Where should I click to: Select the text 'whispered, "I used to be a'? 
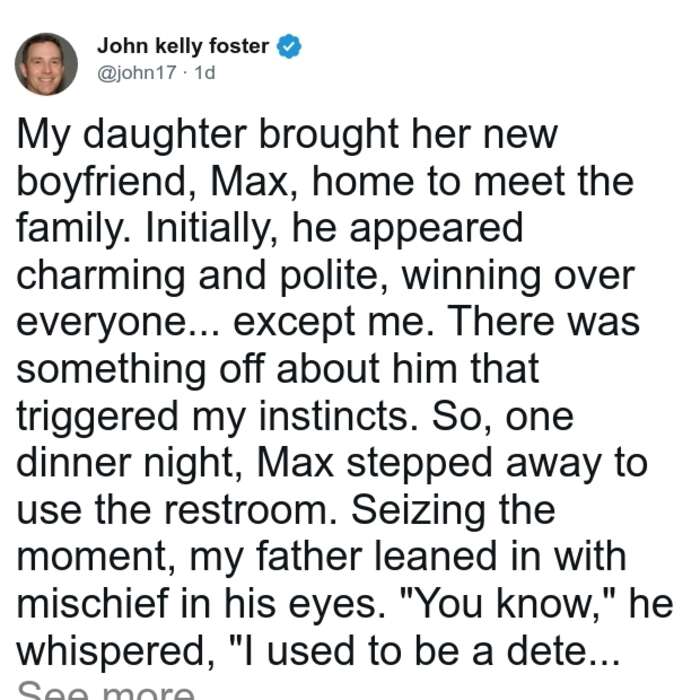pos(255,652)
